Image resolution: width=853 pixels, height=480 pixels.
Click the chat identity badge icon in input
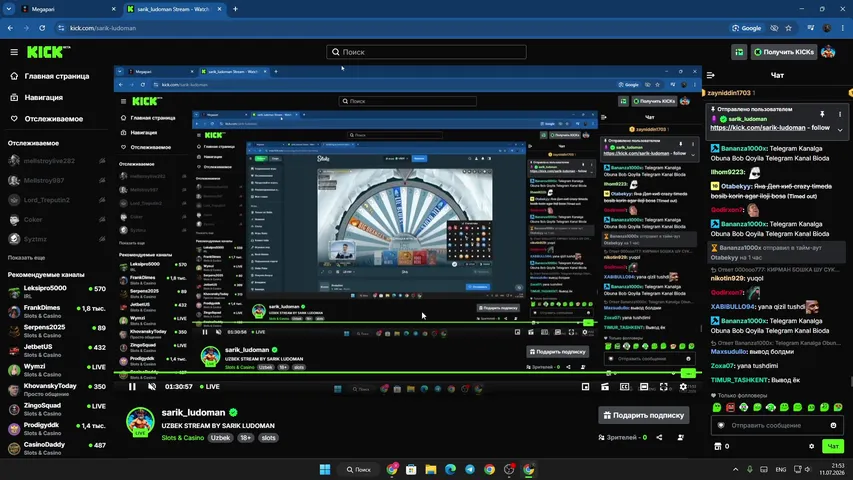tap(721, 425)
